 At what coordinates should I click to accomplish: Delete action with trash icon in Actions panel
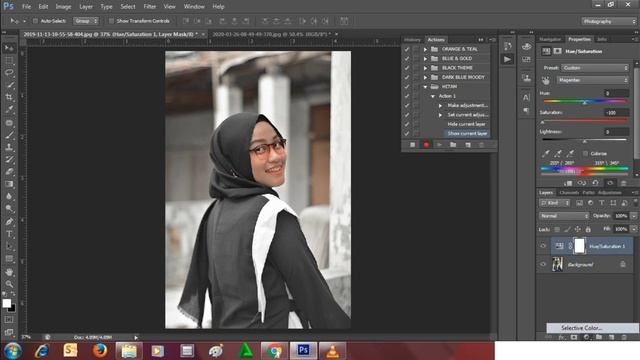[x=482, y=145]
